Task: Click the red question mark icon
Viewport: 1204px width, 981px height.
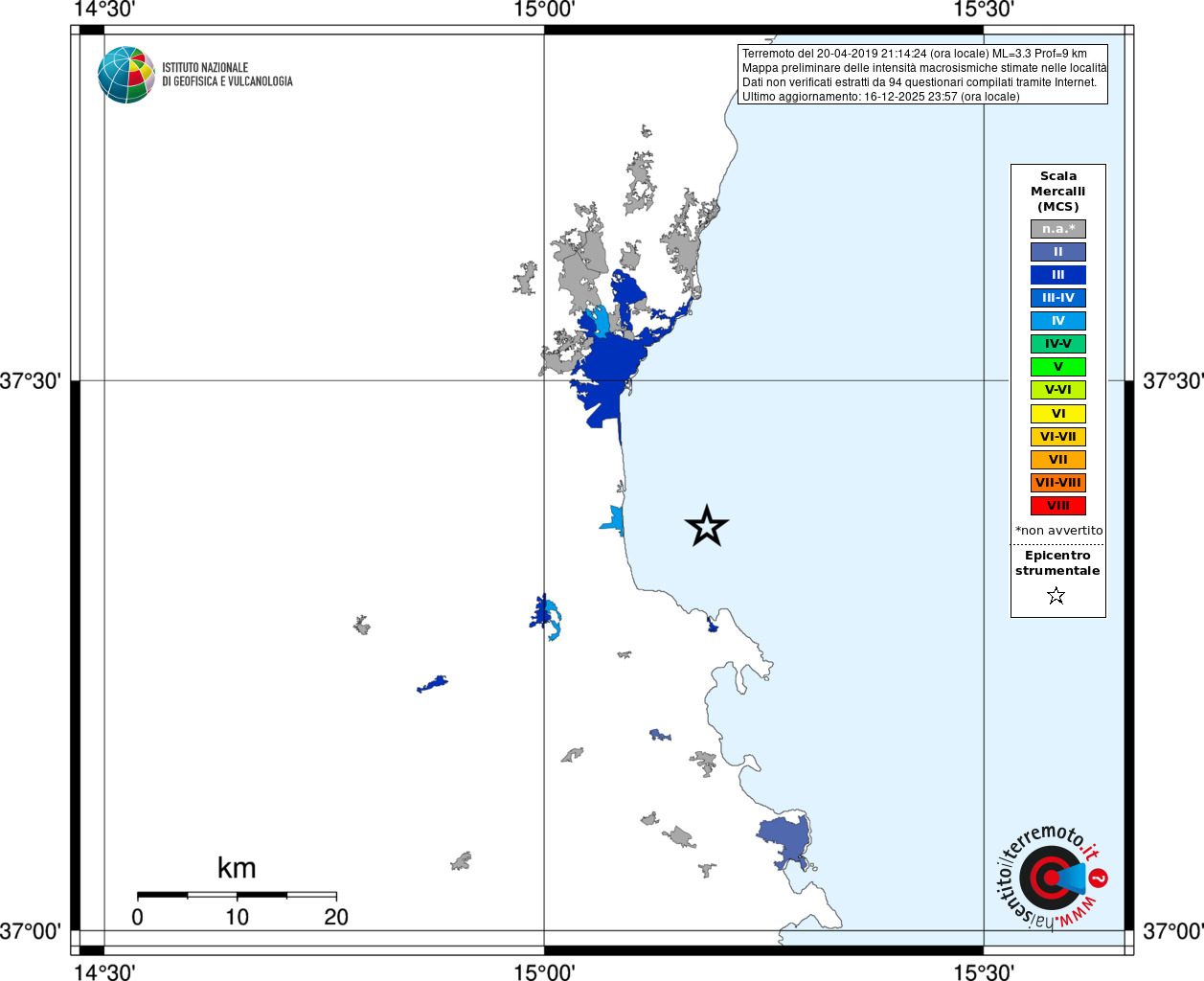Action: coord(1099,878)
